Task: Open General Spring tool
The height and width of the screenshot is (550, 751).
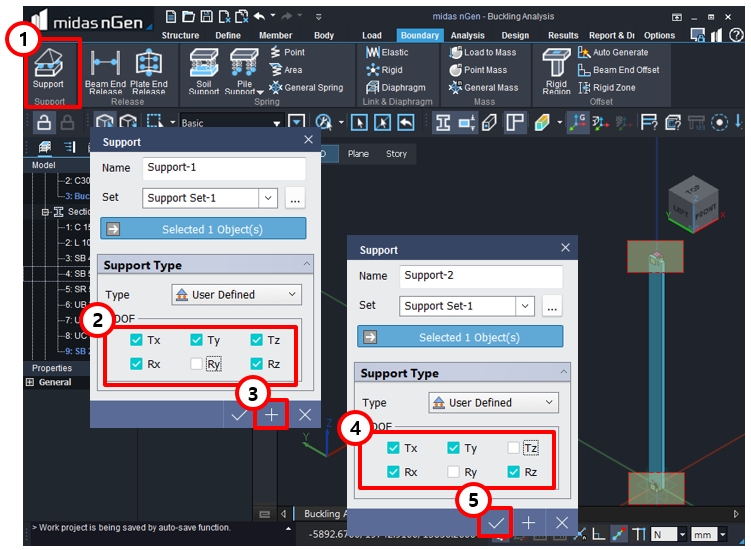Action: click(306, 87)
